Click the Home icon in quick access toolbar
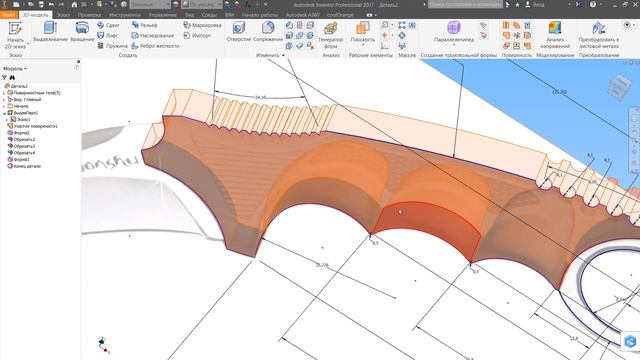The width and height of the screenshot is (640, 360). [x=74, y=4]
